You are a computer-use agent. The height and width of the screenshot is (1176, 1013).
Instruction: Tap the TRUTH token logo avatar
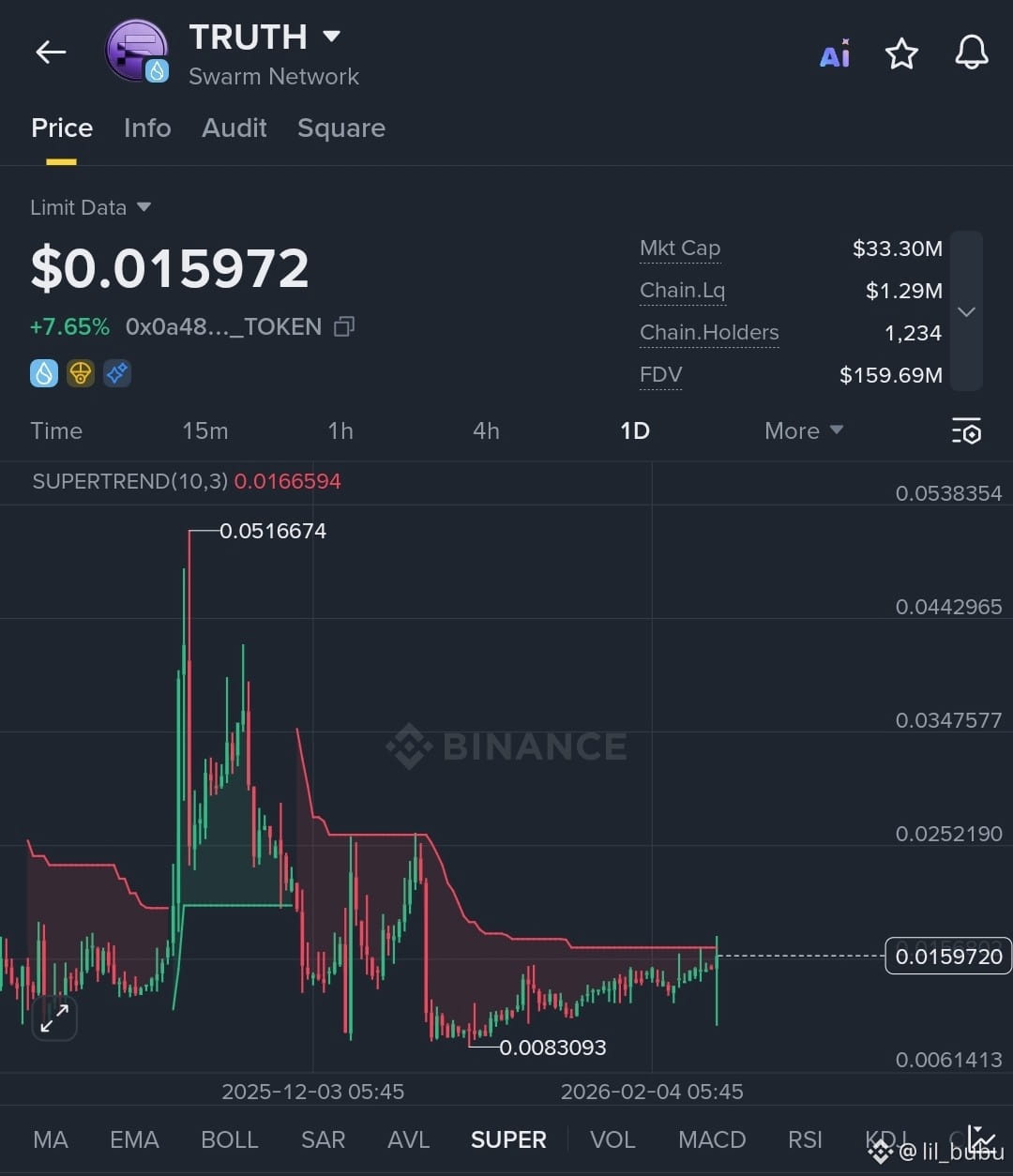click(x=137, y=52)
